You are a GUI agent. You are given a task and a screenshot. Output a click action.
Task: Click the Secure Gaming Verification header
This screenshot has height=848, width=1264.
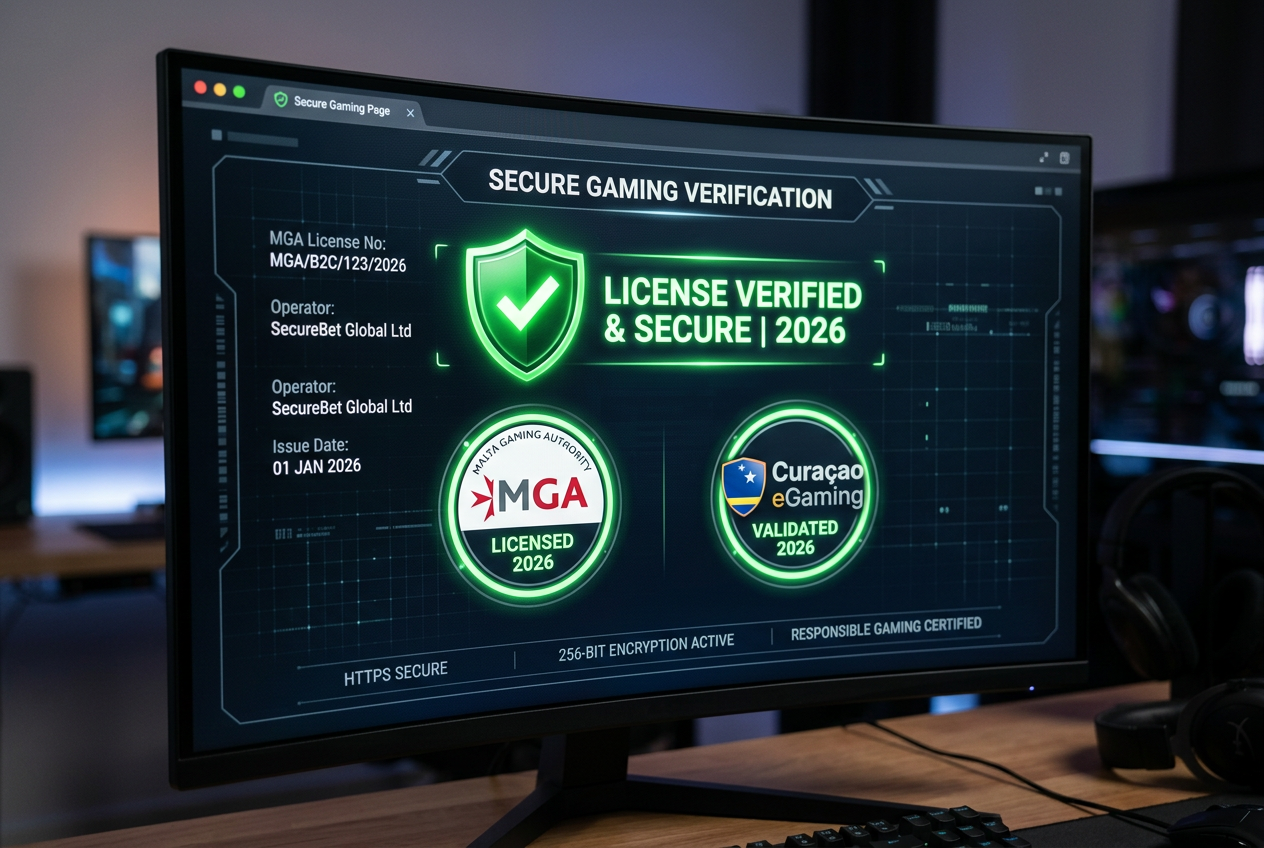[660, 187]
